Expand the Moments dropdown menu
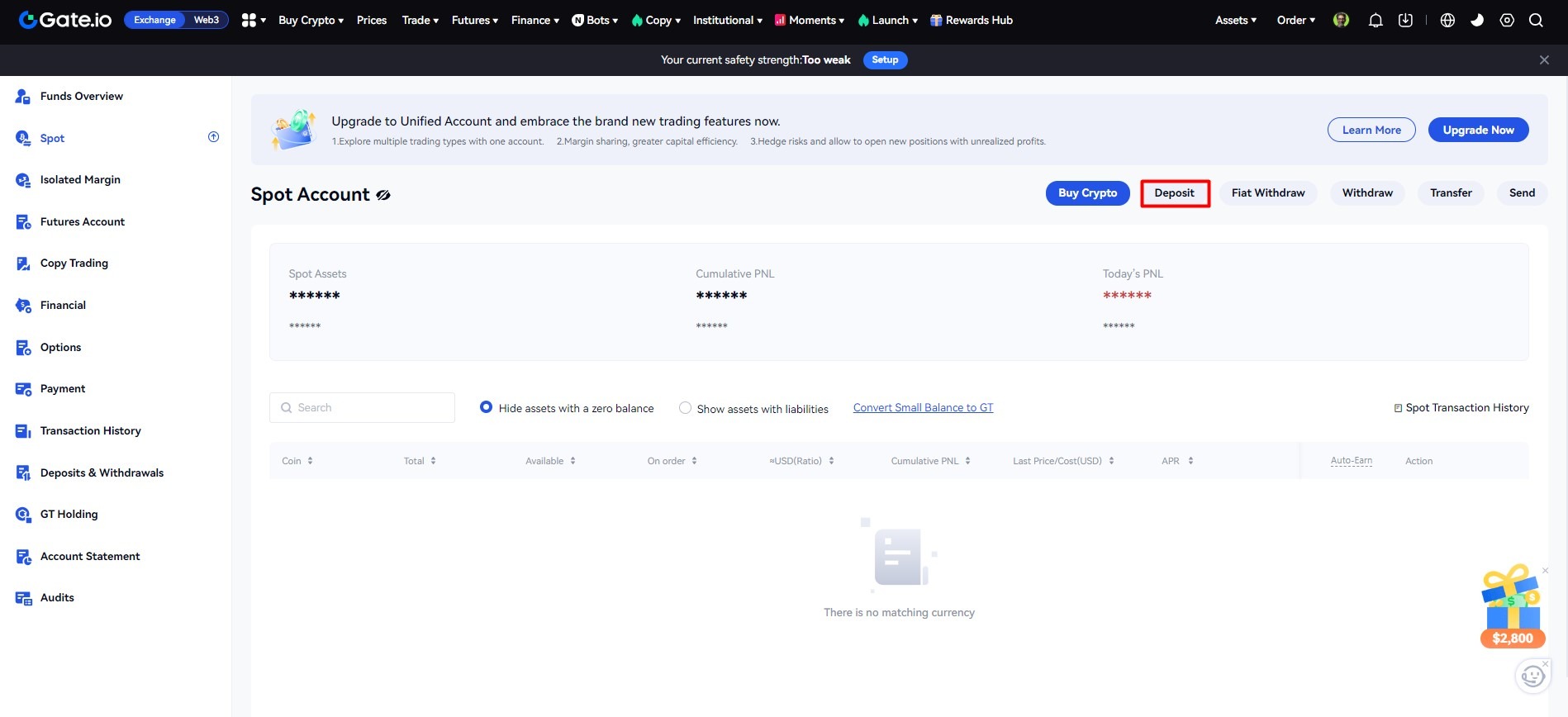Image resolution: width=1568 pixels, height=717 pixels. point(810,20)
